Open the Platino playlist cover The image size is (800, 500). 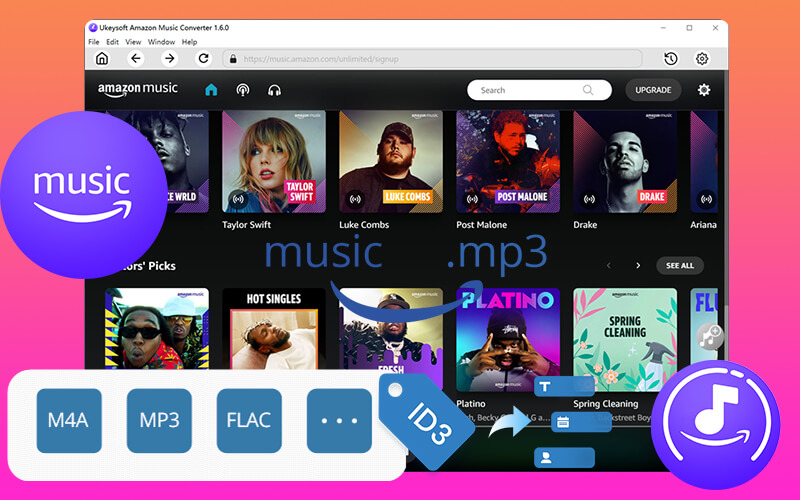[x=508, y=340]
